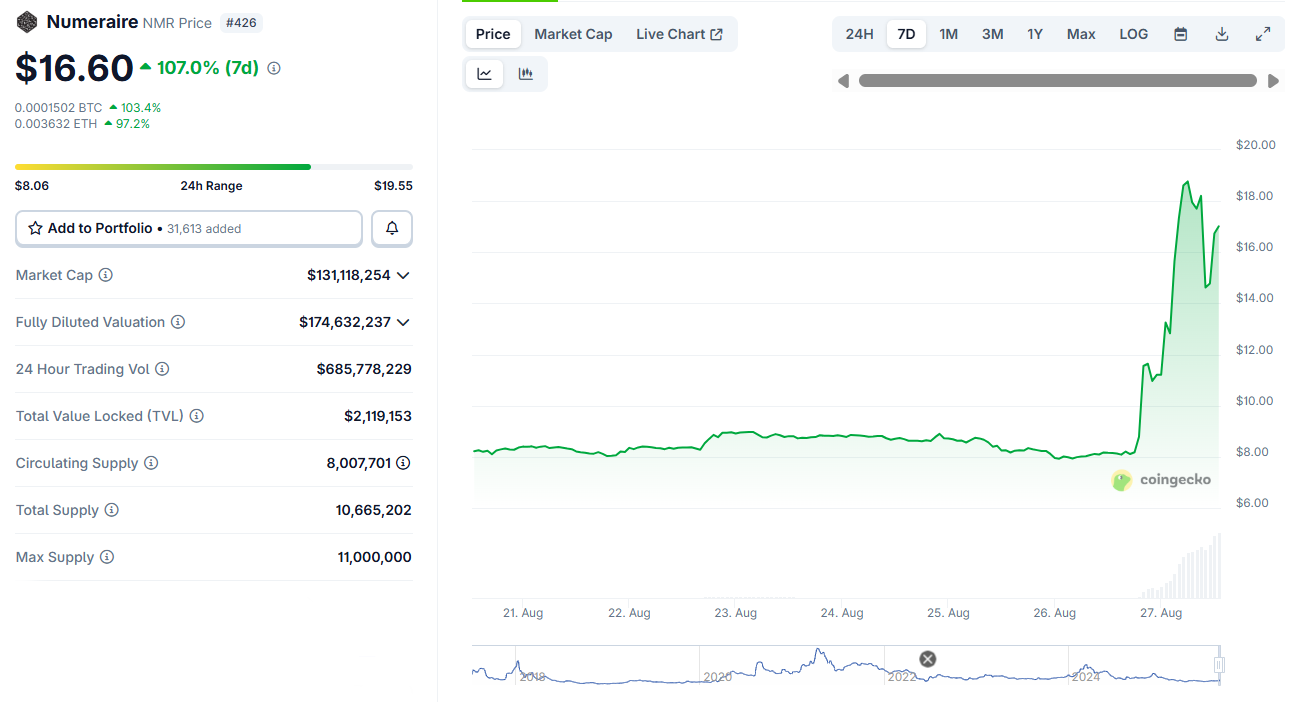Add Numeraire to Portfolio
The height and width of the screenshot is (702, 1315).
189,229
